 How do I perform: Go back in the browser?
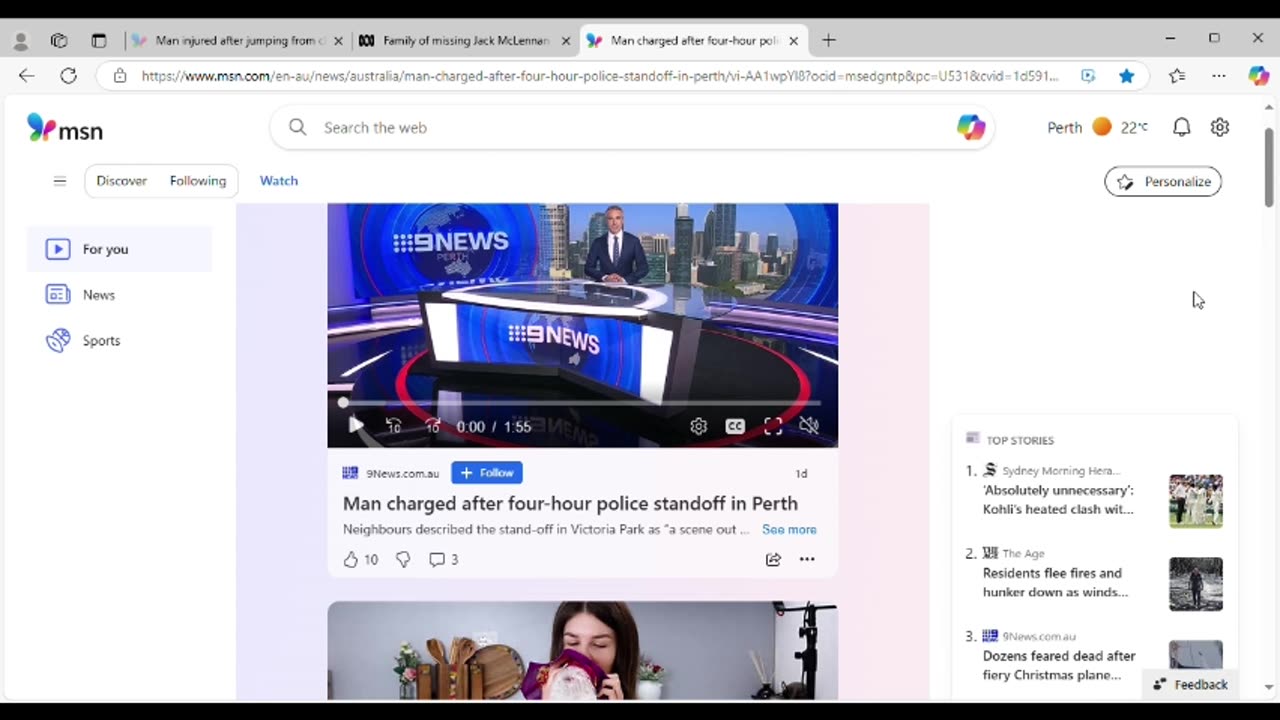tap(26, 76)
